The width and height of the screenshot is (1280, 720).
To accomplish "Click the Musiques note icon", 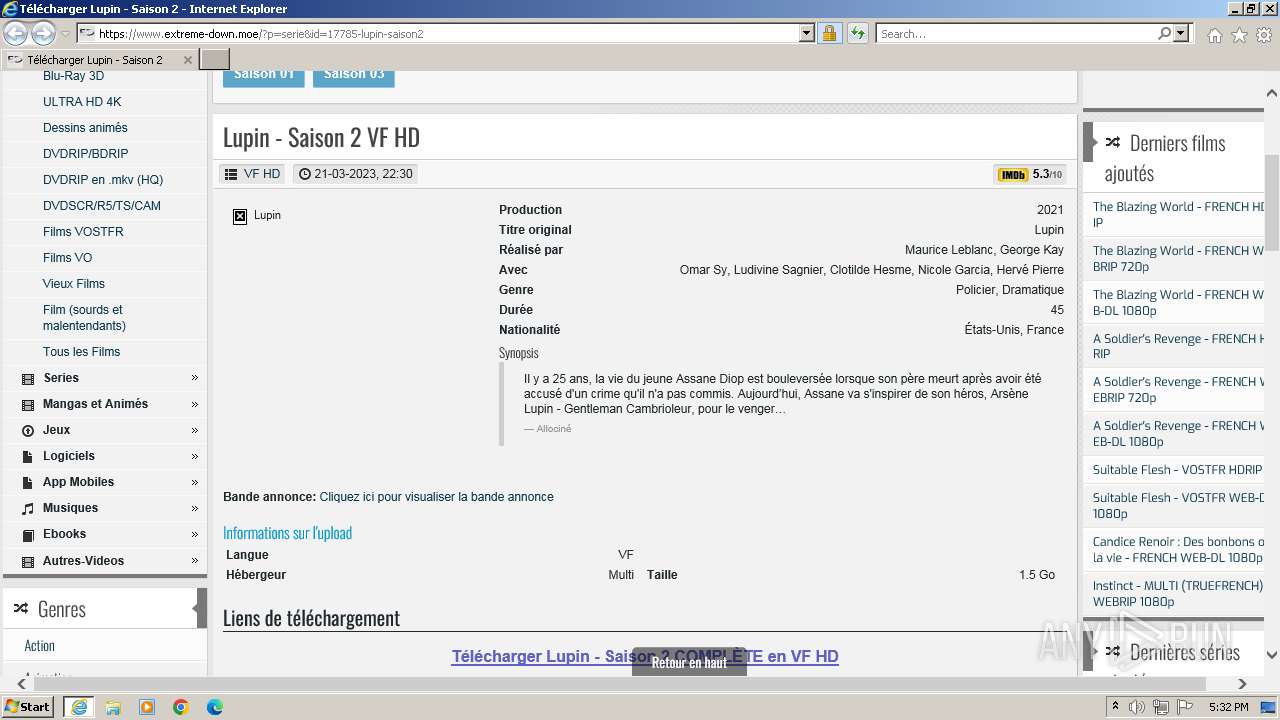I will tap(28, 509).
